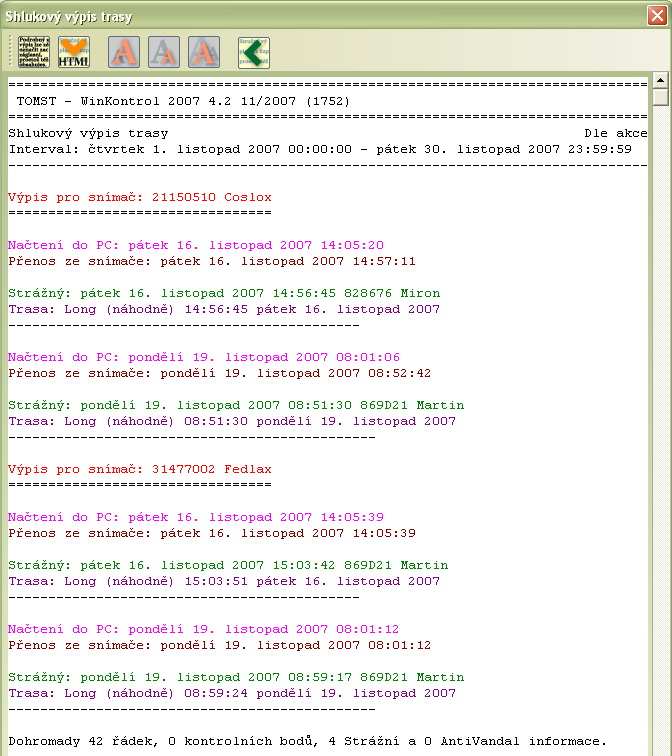Close the Shlukový výpis trasy window
This screenshot has width=672, height=756.
[x=658, y=15]
